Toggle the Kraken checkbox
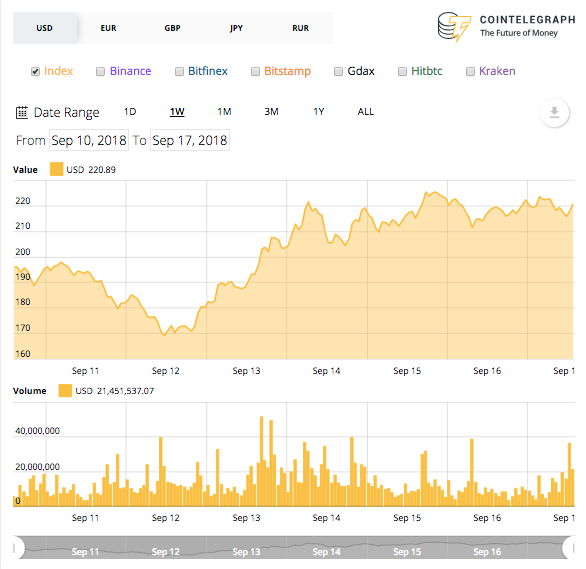 470,71
